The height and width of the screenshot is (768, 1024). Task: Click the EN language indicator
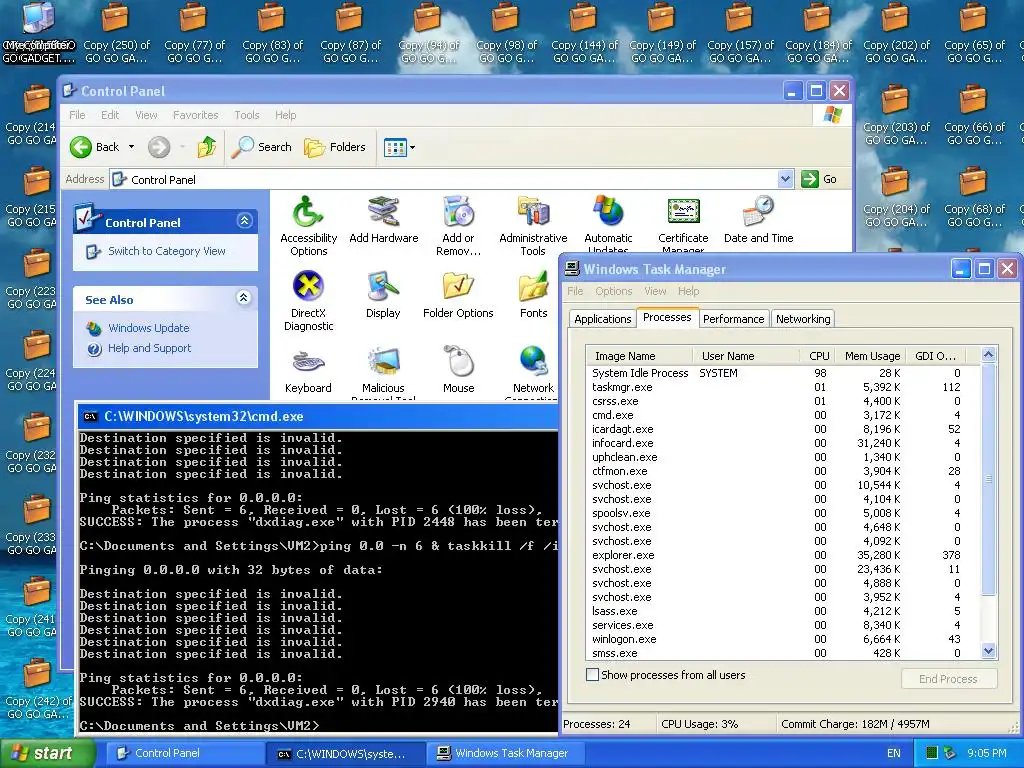[893, 753]
